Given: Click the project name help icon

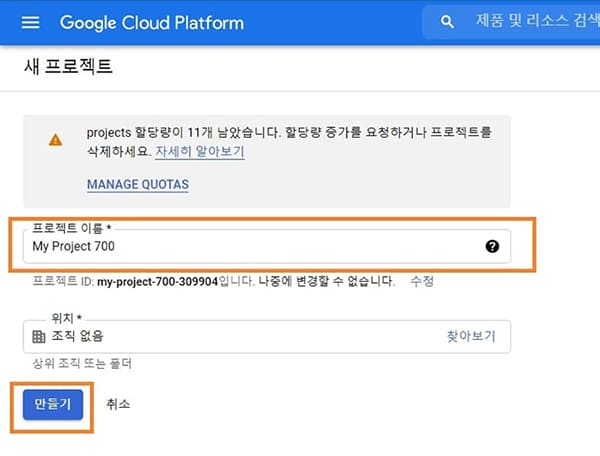Looking at the screenshot, I should click(x=492, y=246).
